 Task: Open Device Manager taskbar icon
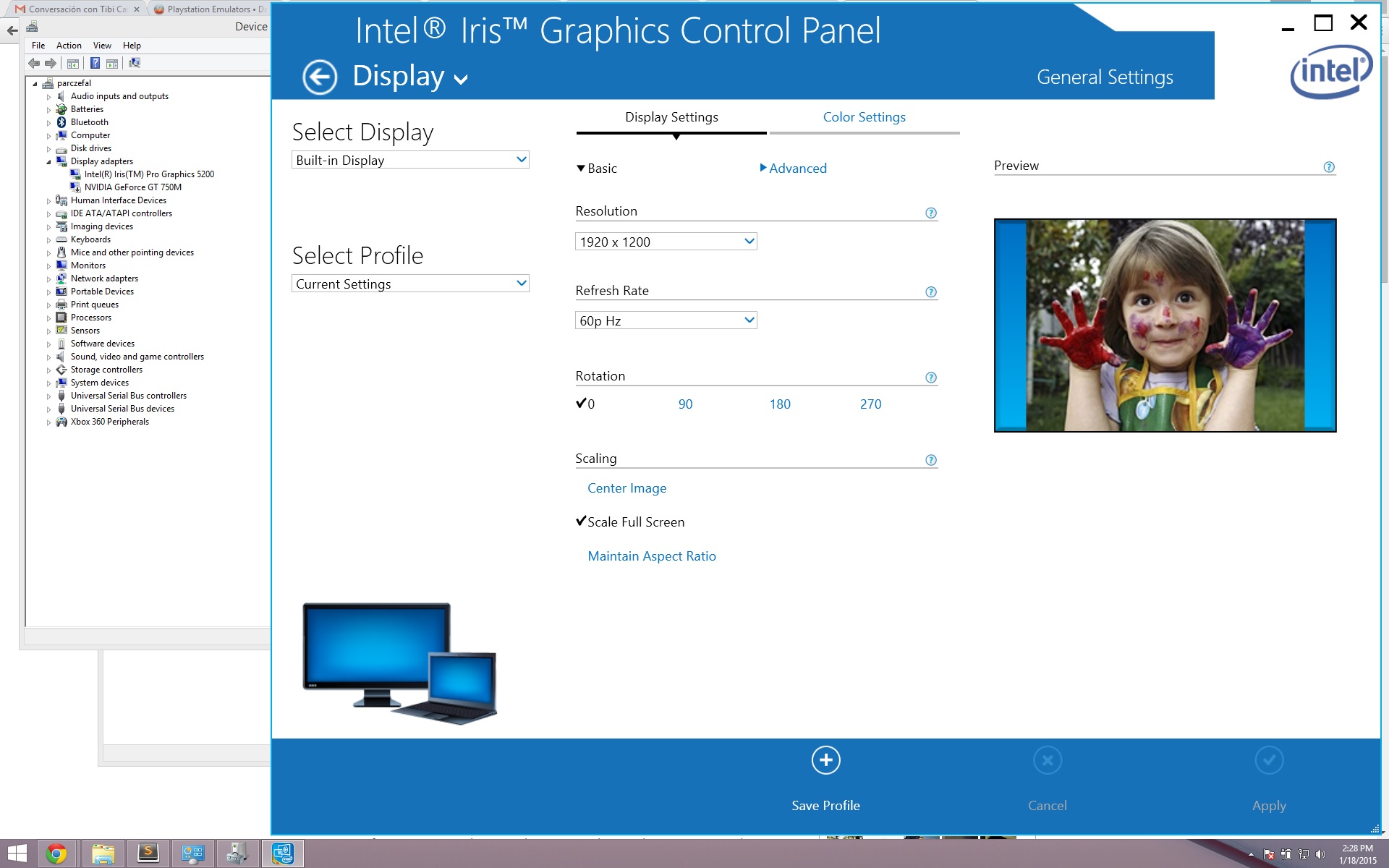pos(237,854)
